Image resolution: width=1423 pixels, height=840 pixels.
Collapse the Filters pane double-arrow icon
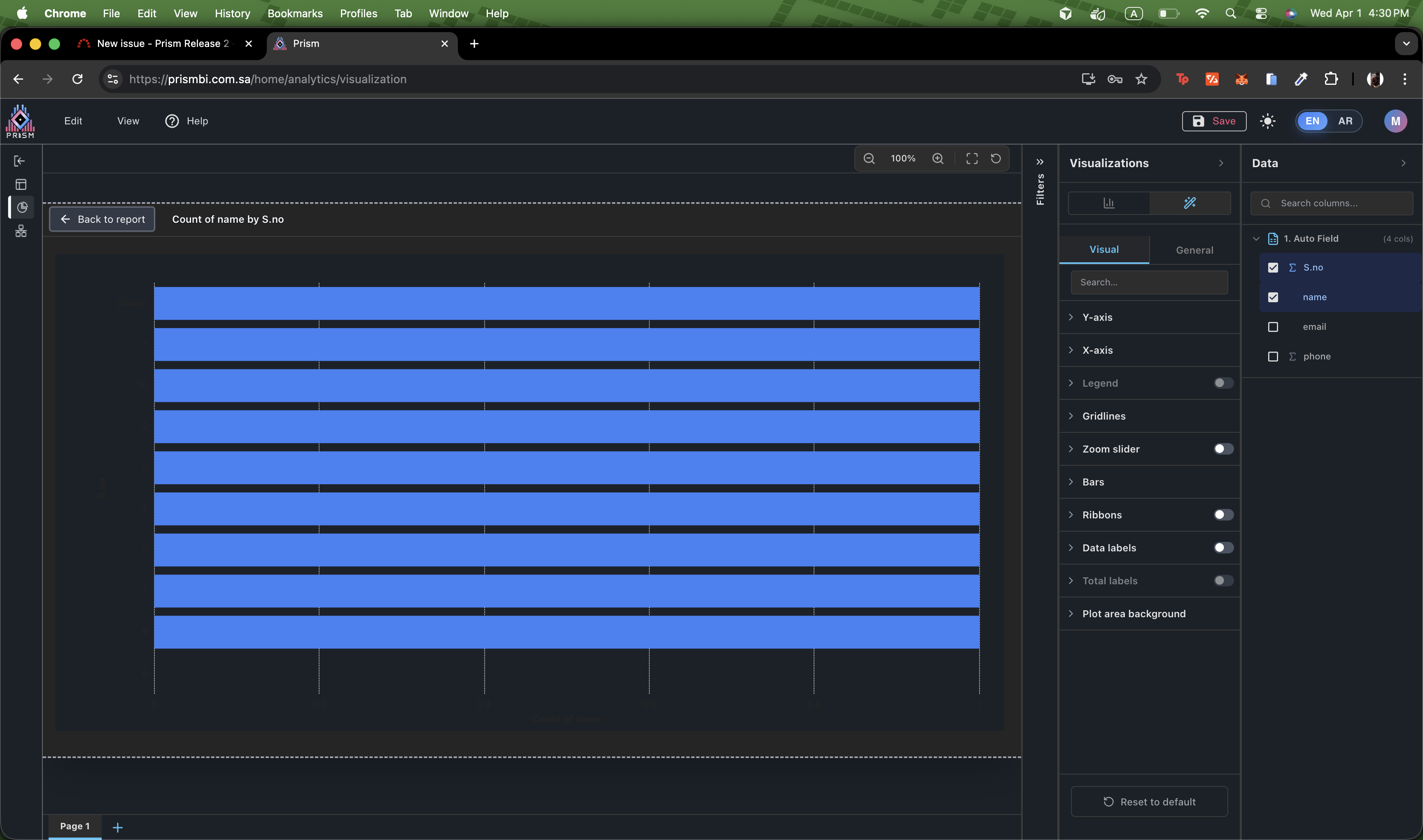pyautogui.click(x=1040, y=162)
